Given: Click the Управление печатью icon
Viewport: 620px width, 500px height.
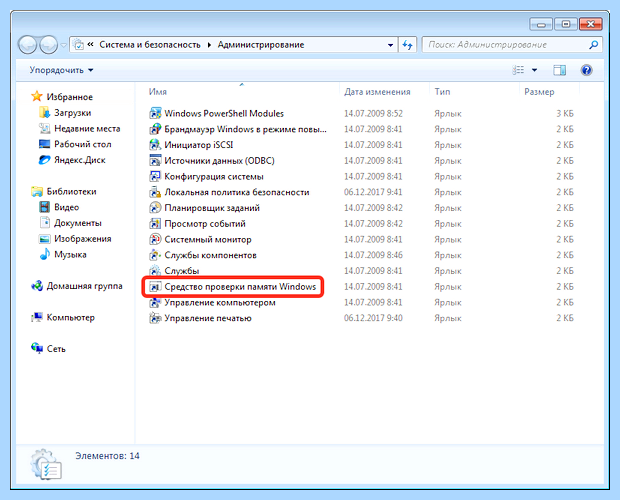Looking at the screenshot, I should [155, 318].
